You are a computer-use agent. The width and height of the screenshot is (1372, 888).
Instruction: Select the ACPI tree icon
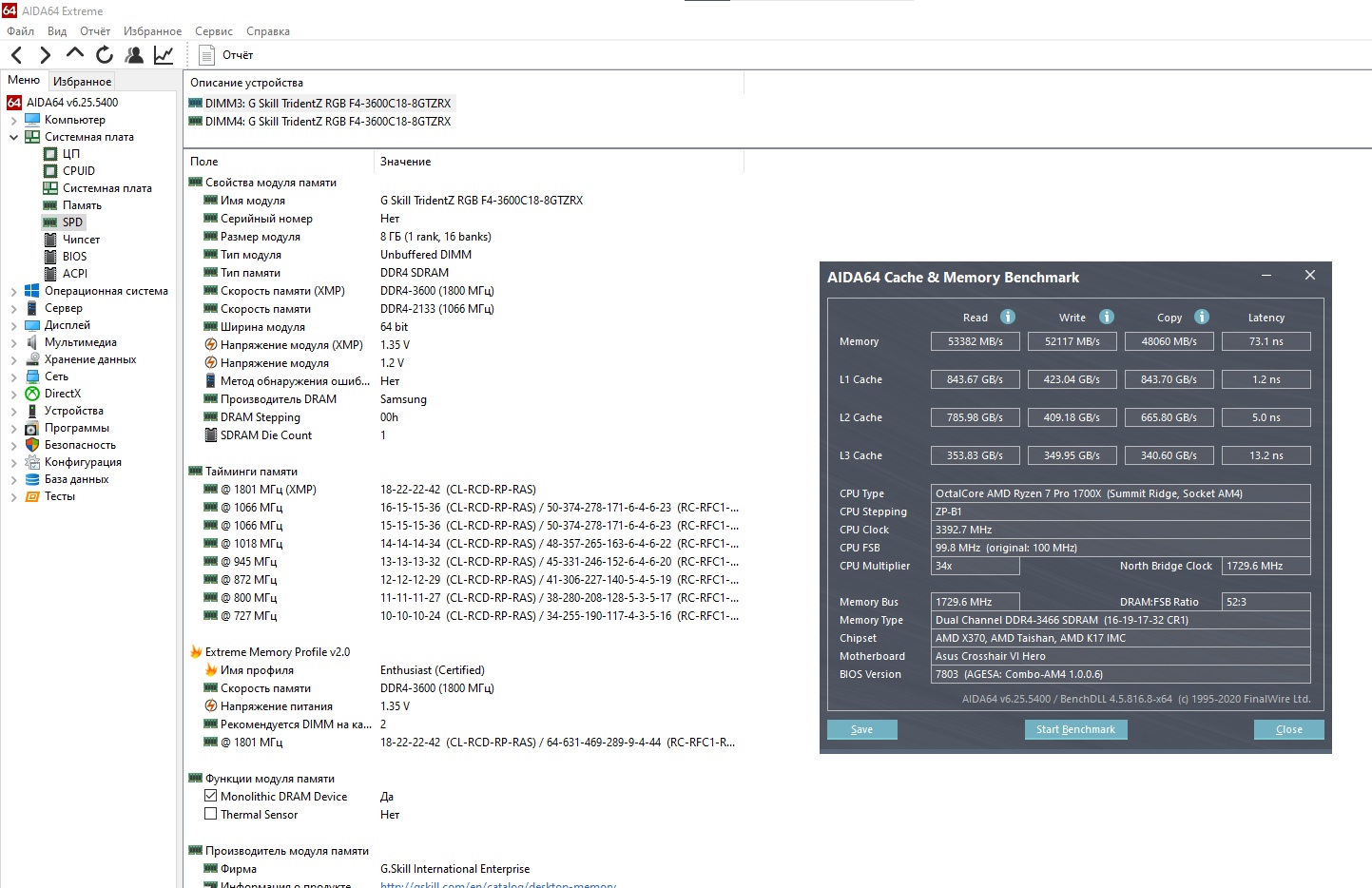[50, 274]
